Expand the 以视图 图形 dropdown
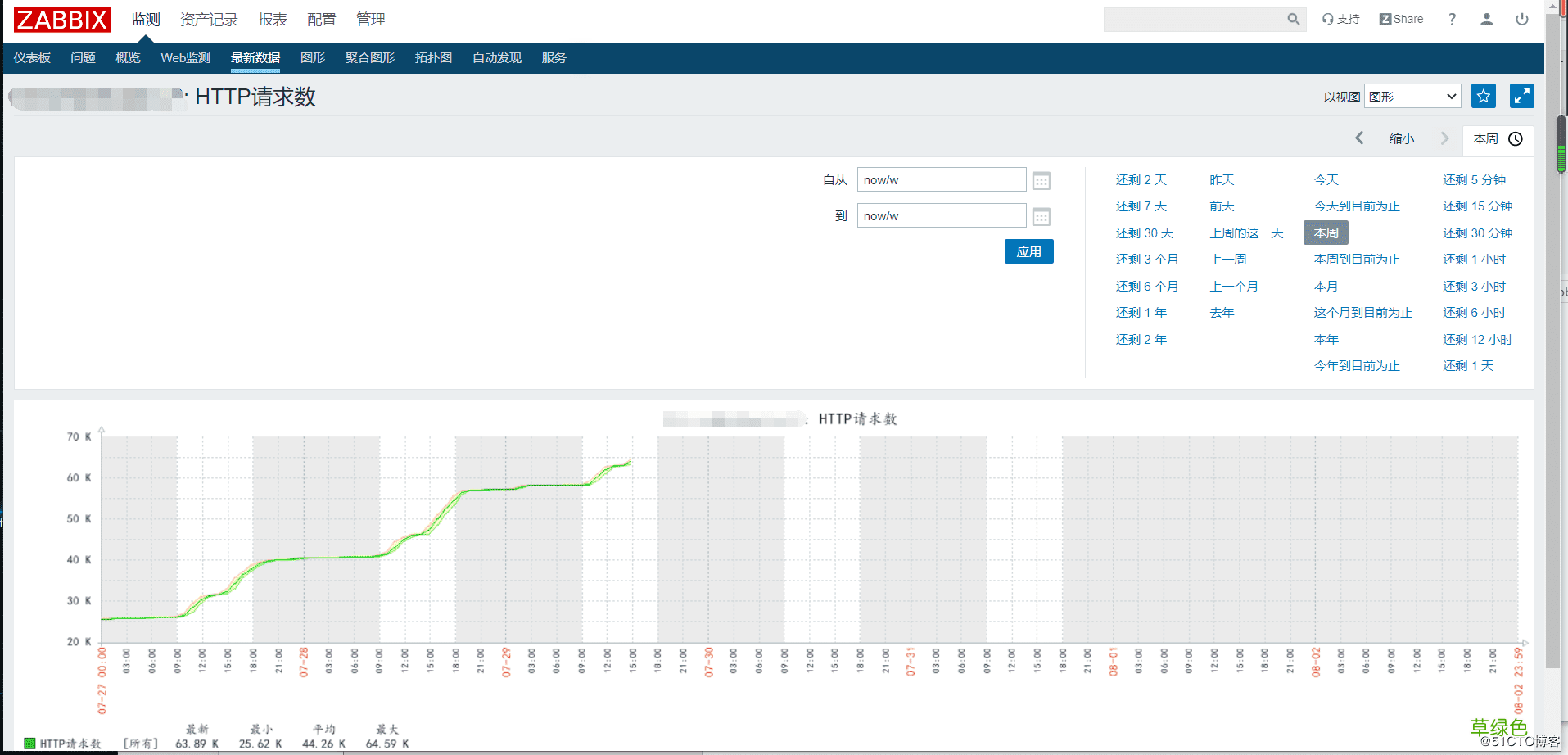This screenshot has height=755, width=1568. click(1412, 97)
